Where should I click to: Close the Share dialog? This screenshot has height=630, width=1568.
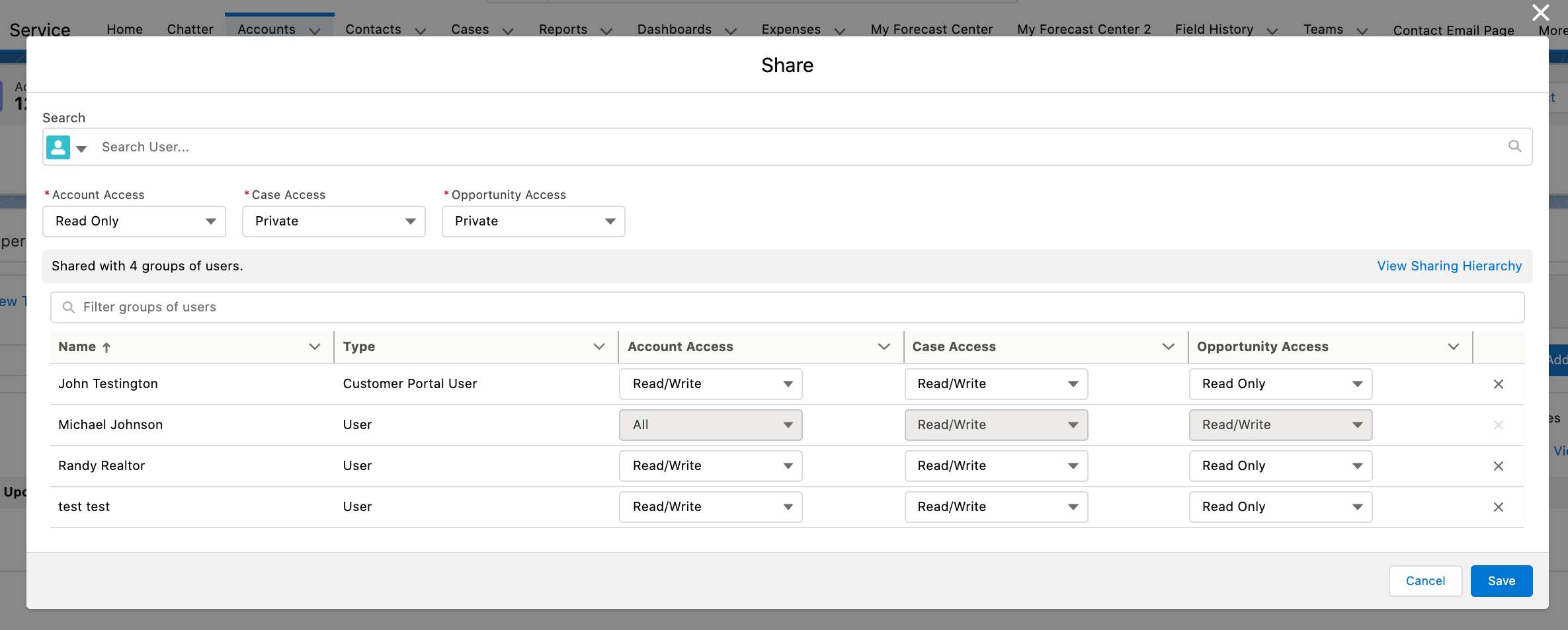pos(1540,13)
